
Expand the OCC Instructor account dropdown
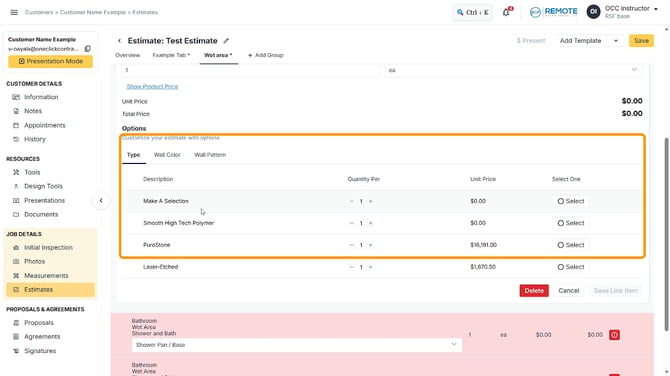click(656, 9)
